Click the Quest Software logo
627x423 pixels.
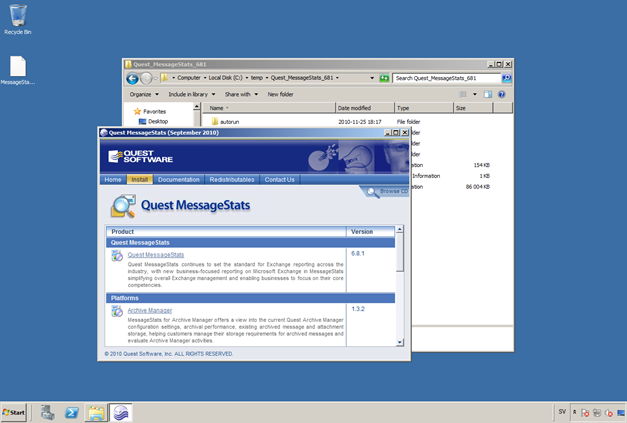pyautogui.click(x=140, y=156)
